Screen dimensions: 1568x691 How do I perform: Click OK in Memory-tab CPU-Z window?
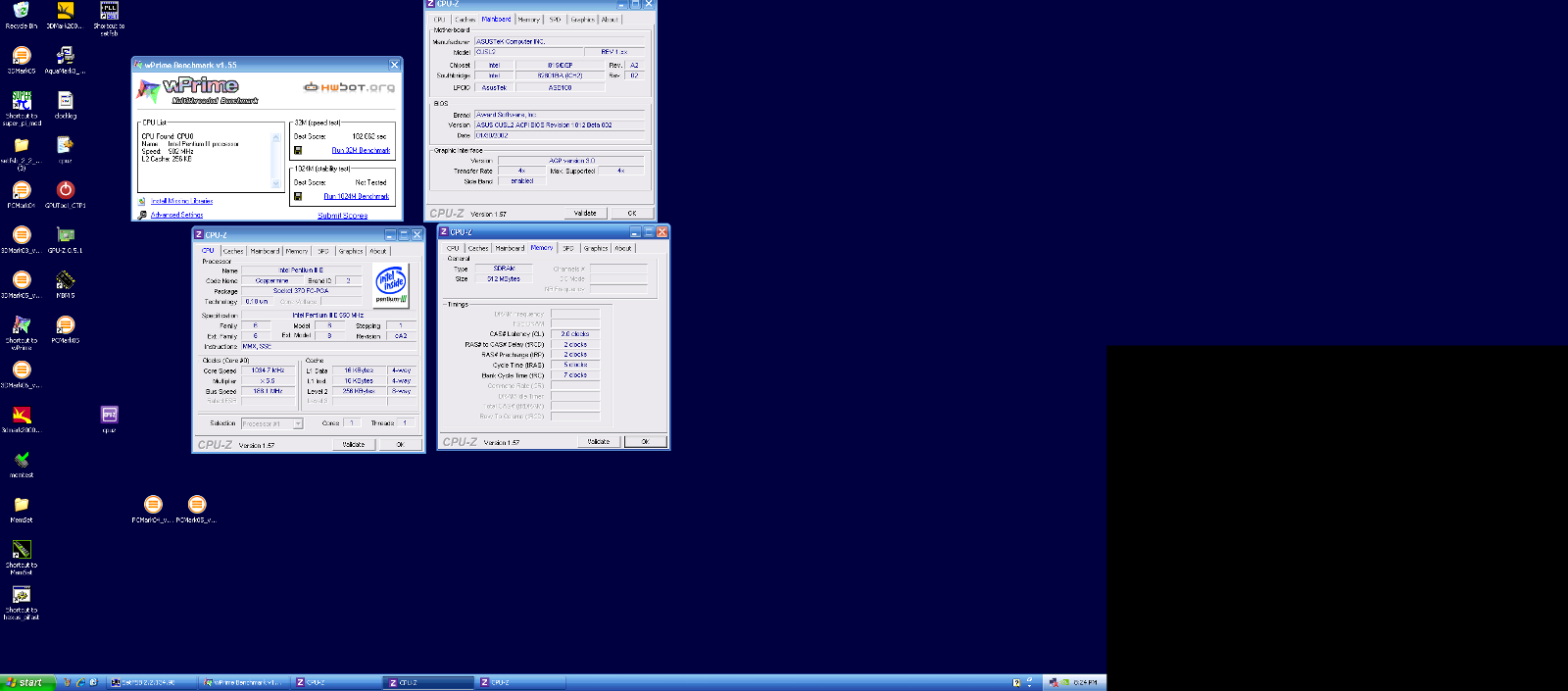point(645,441)
